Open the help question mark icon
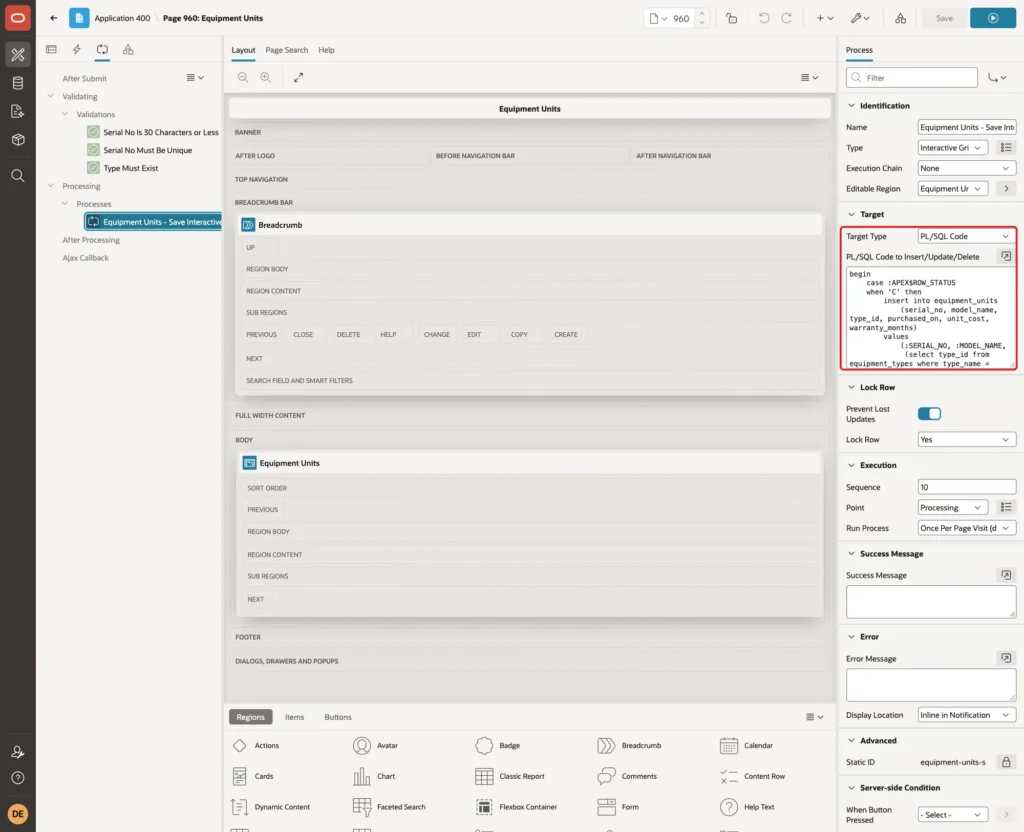 pos(18,778)
